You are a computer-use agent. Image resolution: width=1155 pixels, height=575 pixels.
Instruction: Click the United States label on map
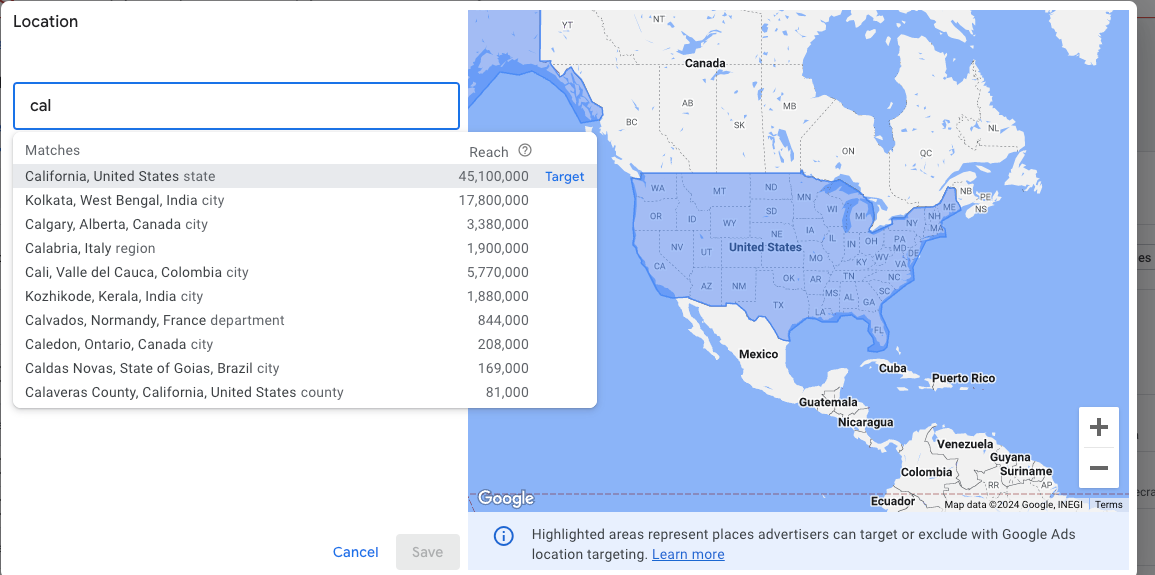pyautogui.click(x=765, y=247)
